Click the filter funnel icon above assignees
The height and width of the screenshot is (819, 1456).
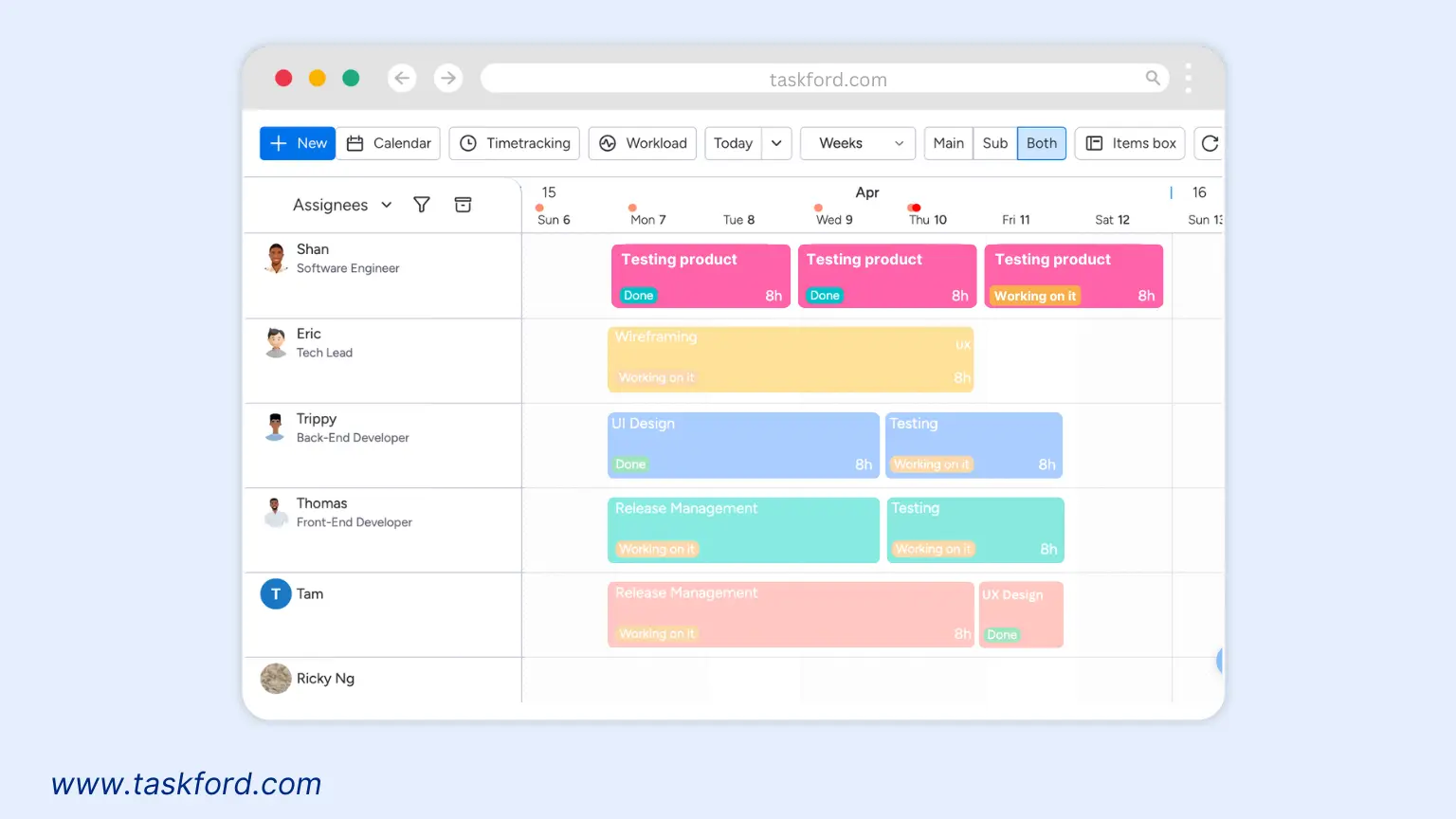[x=421, y=204]
